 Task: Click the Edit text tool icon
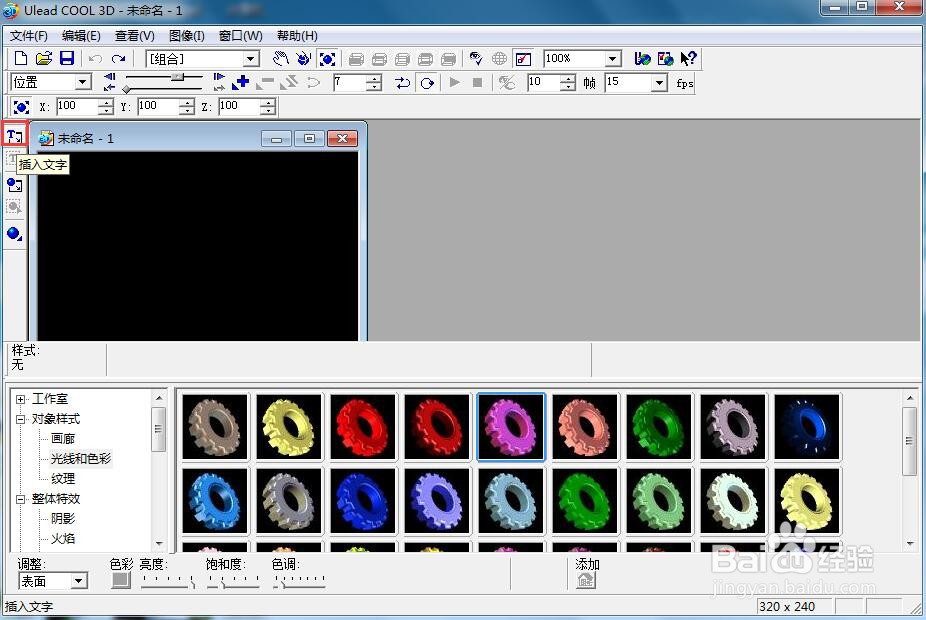click(14, 158)
